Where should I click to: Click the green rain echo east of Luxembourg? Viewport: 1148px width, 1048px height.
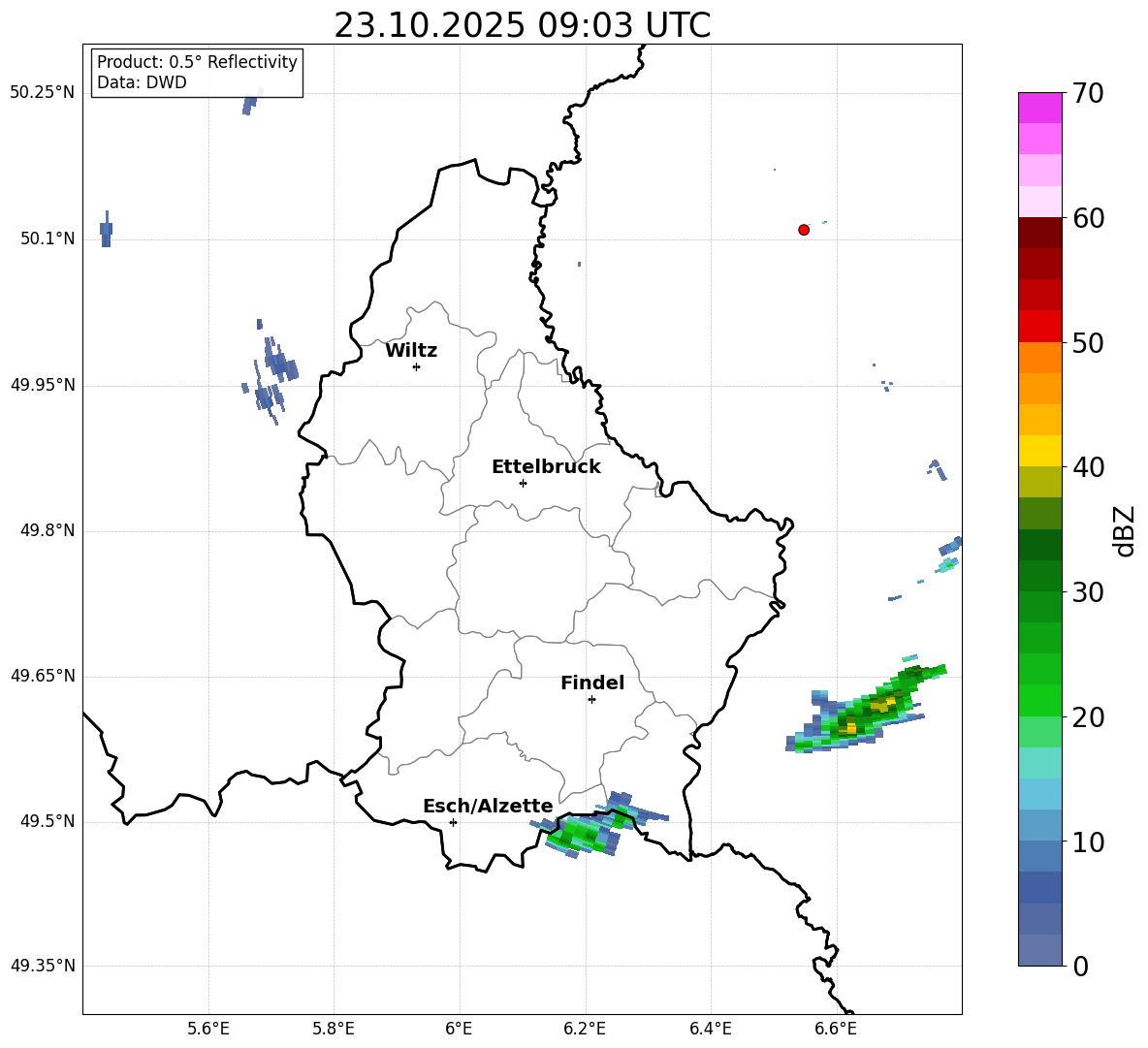866,710
